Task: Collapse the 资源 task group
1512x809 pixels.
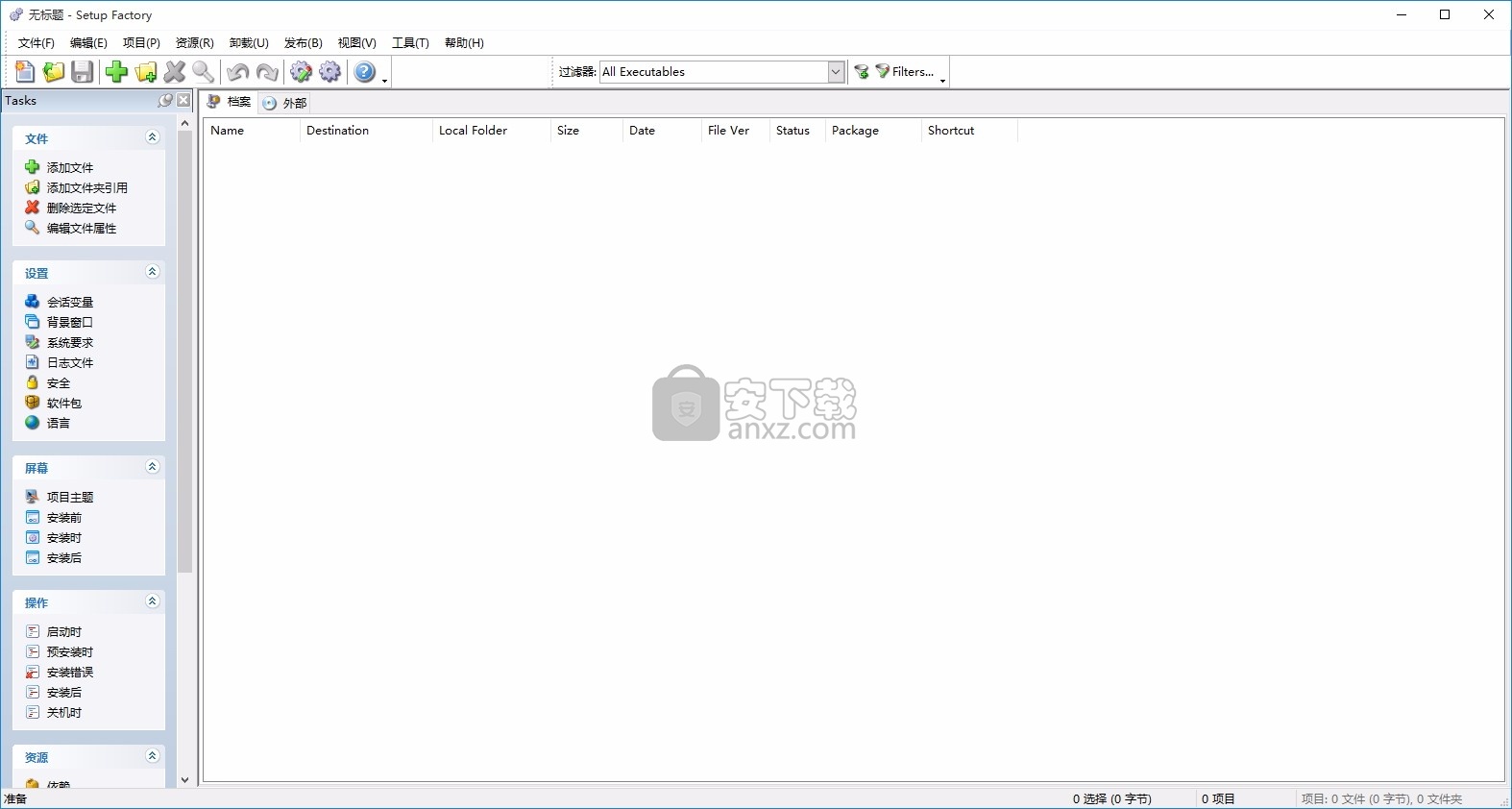Action: click(x=152, y=756)
